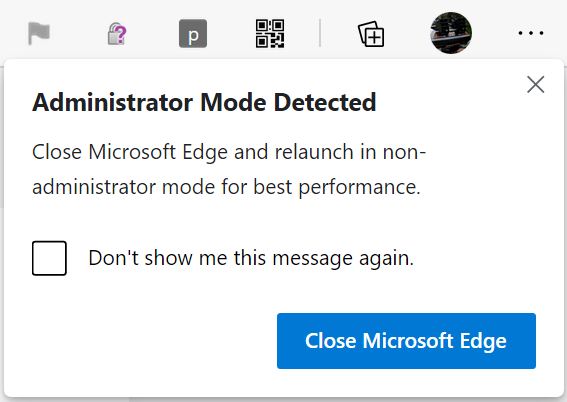Screen dimensions: 567x402
Task: Expand the ellipsis browser menu
Action: tap(530, 33)
